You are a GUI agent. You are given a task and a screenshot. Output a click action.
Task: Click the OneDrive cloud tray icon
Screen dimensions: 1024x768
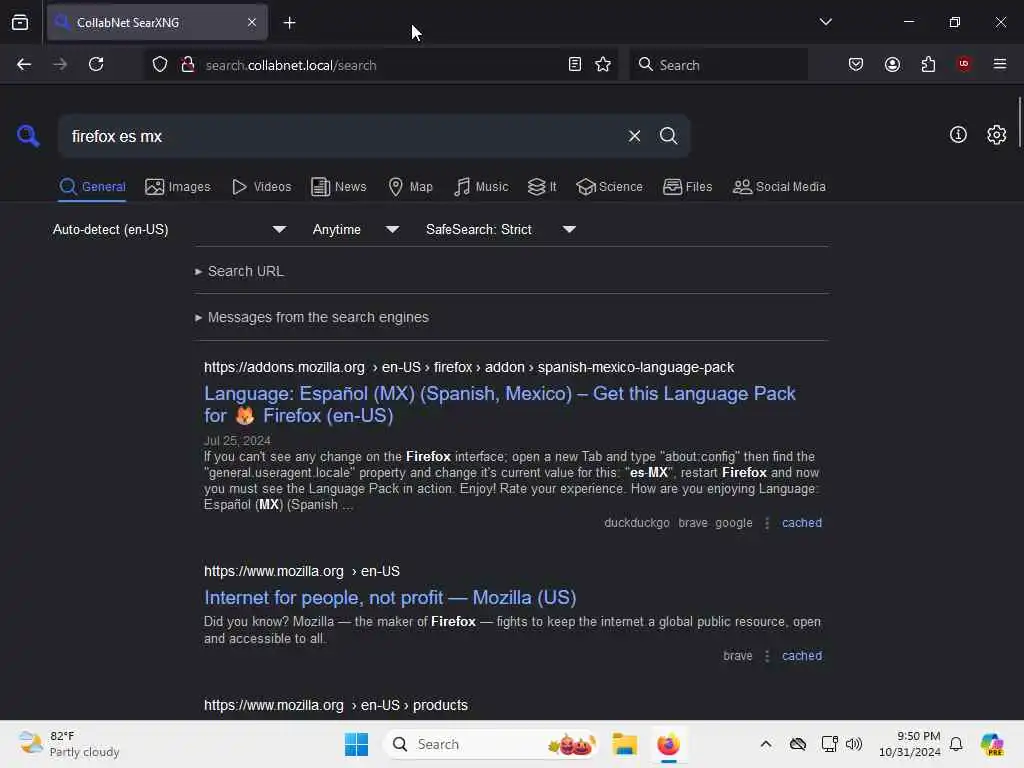click(x=797, y=744)
